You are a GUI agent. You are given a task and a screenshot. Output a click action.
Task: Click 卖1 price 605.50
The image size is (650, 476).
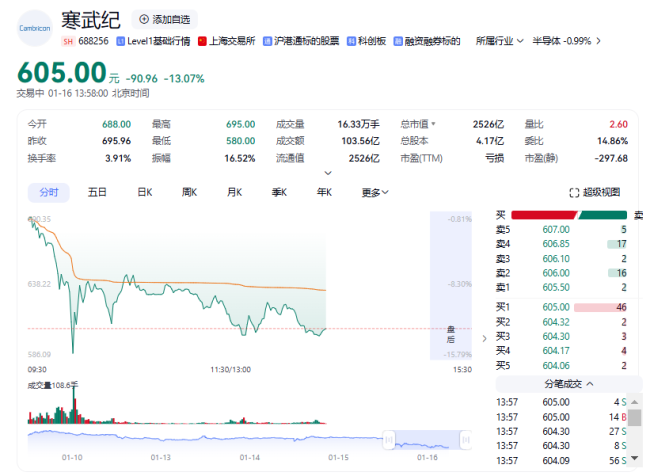point(556,287)
